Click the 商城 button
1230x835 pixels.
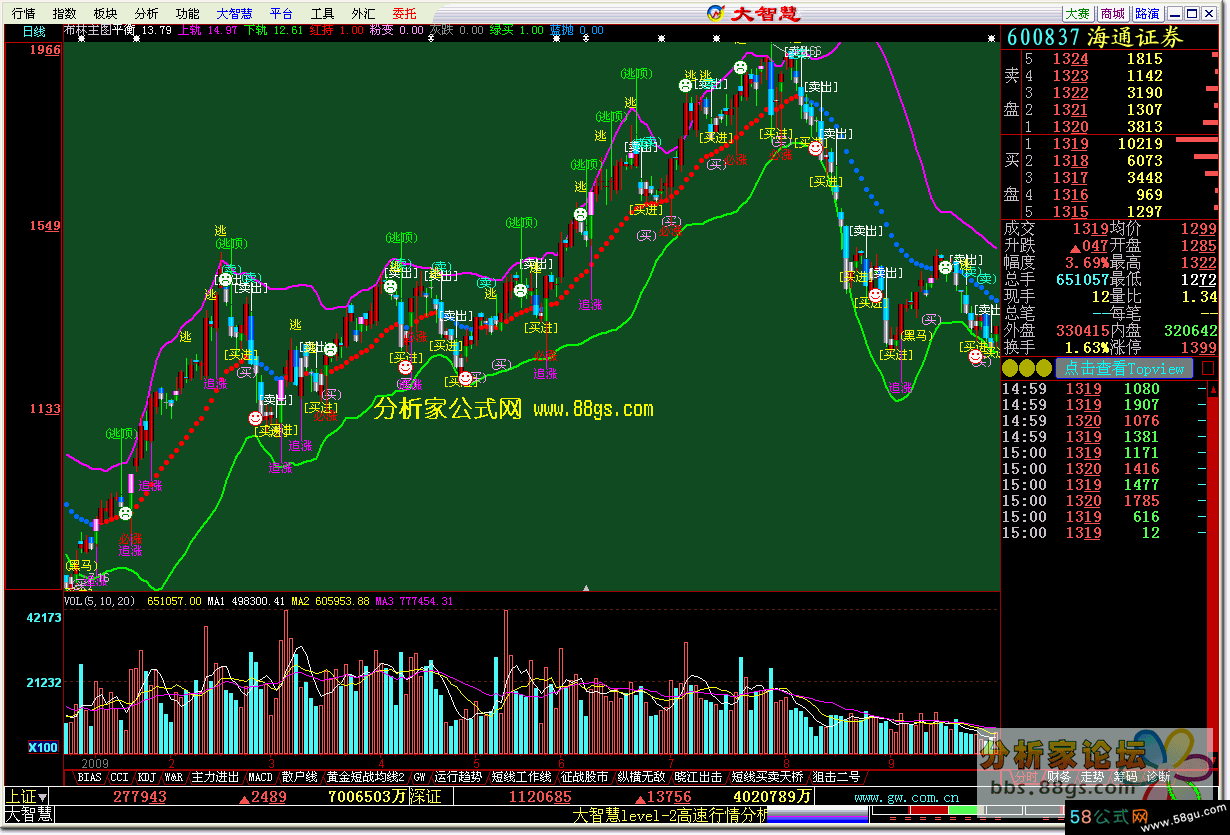click(x=1112, y=13)
